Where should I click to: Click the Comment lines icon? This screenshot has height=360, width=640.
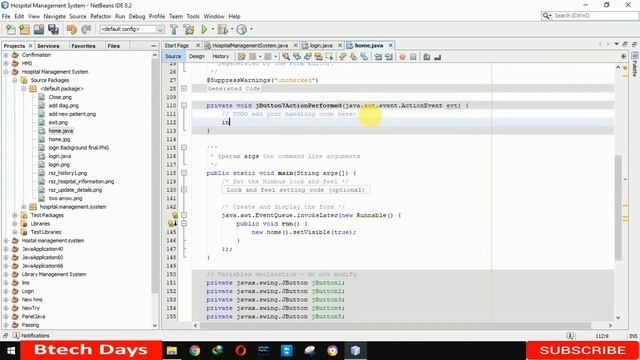pos(427,57)
